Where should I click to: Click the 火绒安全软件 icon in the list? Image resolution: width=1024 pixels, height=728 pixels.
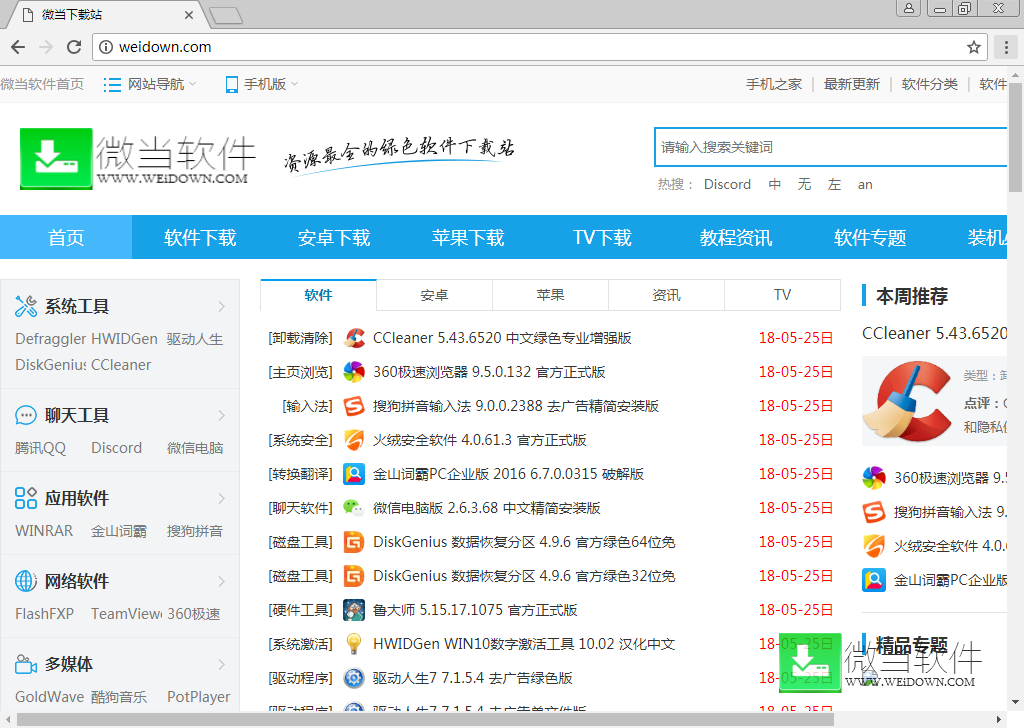(x=354, y=439)
